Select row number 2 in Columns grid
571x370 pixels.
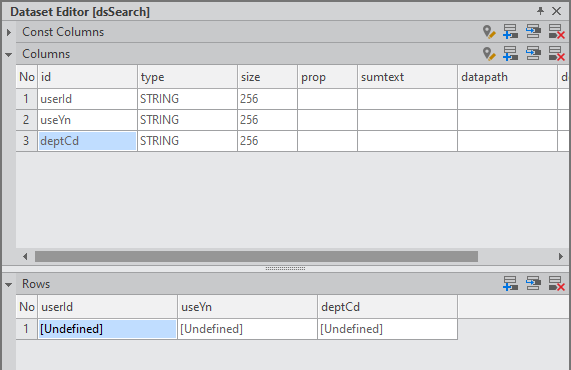(27, 120)
